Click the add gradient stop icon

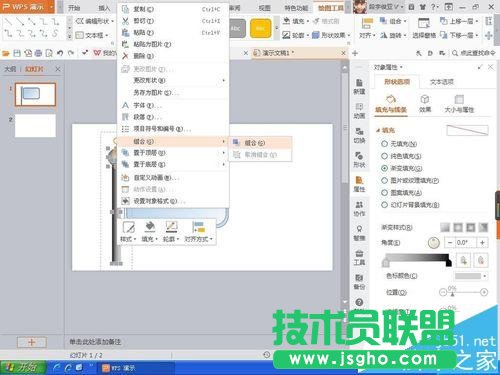pyautogui.click(x=463, y=260)
